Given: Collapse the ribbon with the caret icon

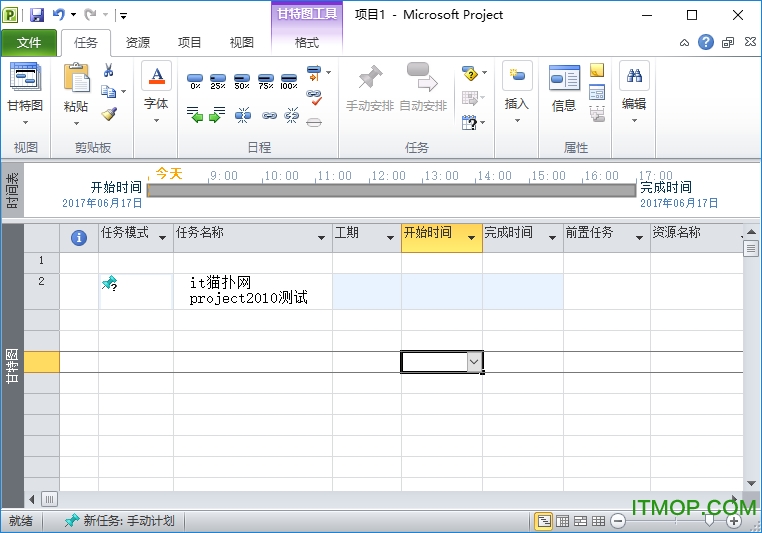Looking at the screenshot, I should pyautogui.click(x=684, y=43).
